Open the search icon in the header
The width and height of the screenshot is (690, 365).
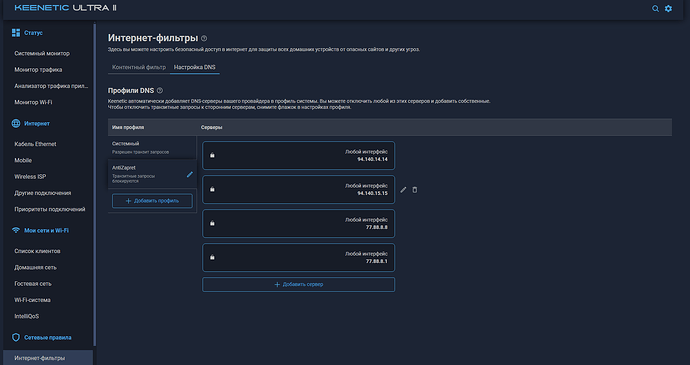tap(655, 8)
